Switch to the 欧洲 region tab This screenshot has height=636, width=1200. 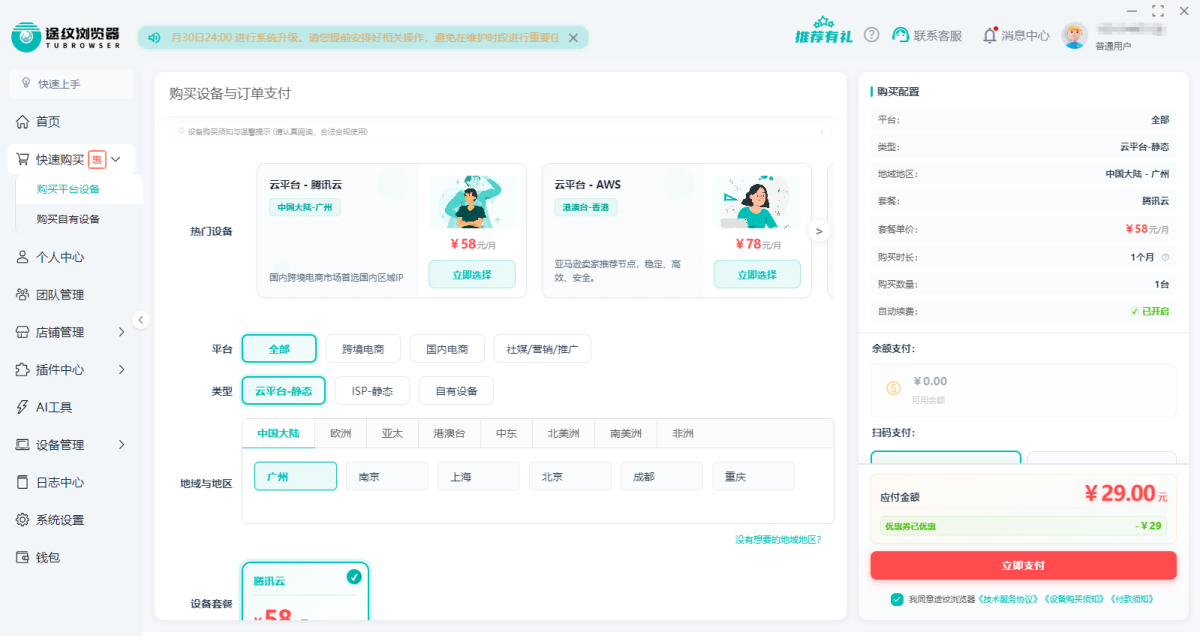(x=341, y=434)
